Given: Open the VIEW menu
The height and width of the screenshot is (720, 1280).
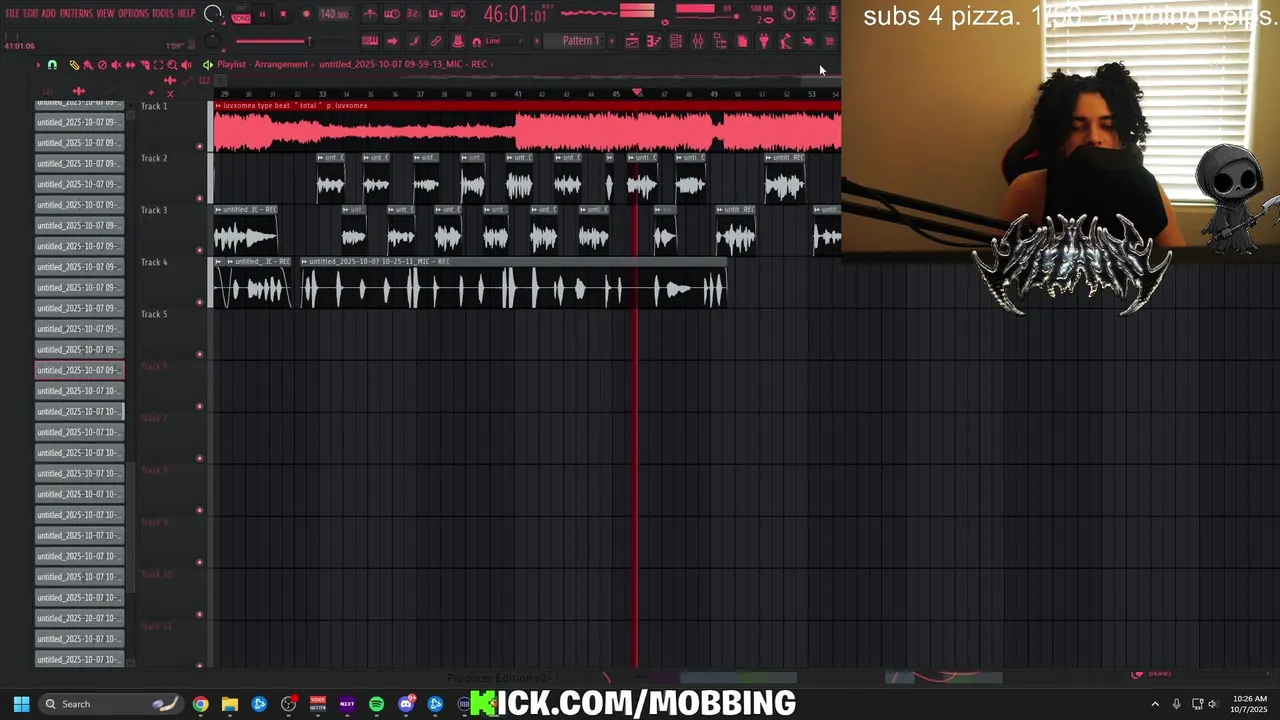Looking at the screenshot, I should pyautogui.click(x=105, y=14).
